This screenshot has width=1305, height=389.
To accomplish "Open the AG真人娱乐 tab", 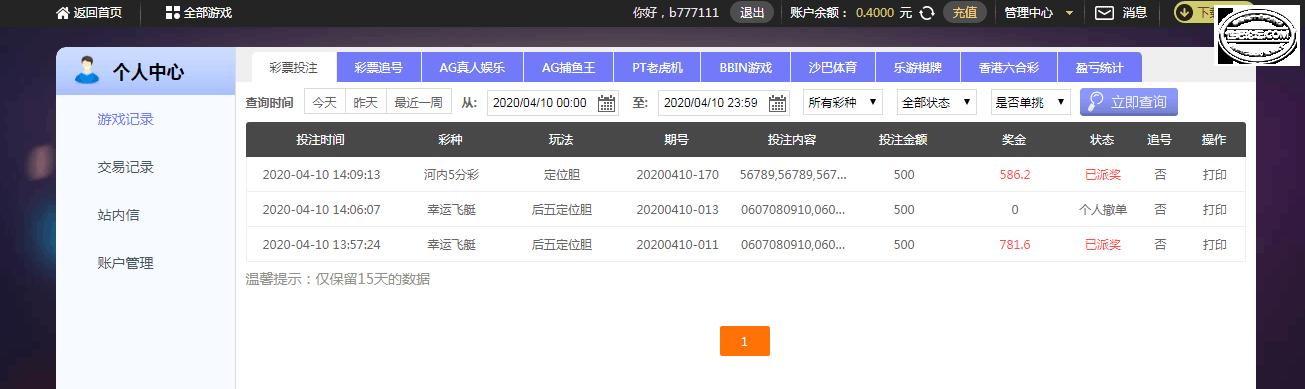I will pos(472,67).
